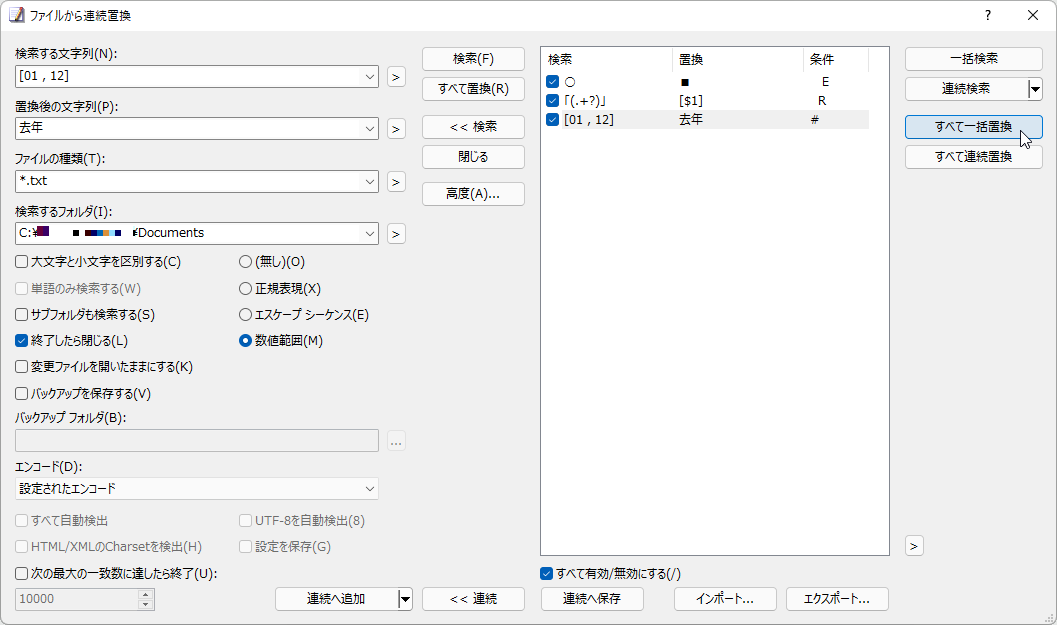Click ">" next to the file type field
The image size is (1057, 625).
coord(396,181)
